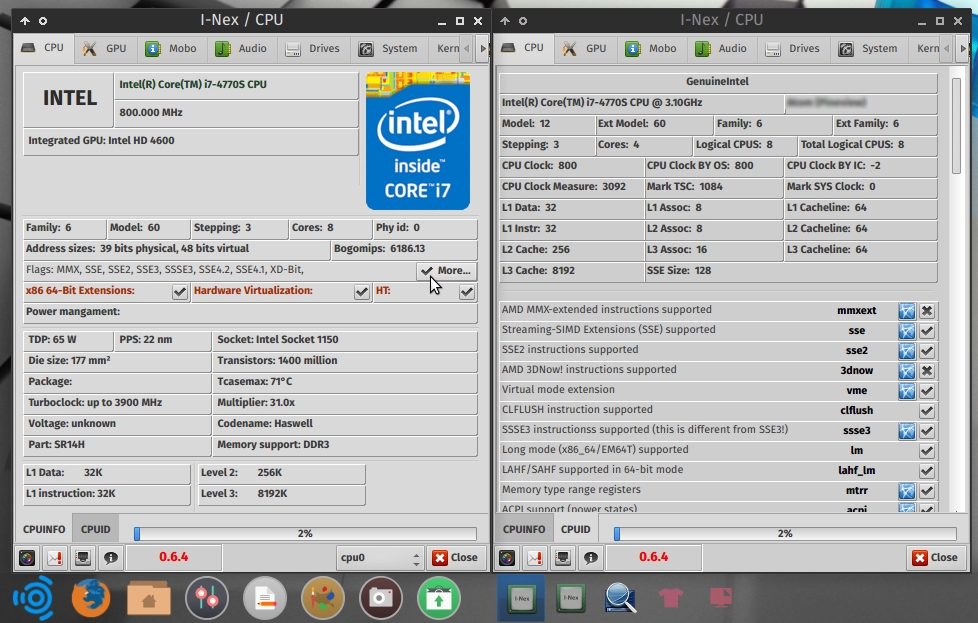
Task: Click the Close button in the right window
Action: point(936,558)
